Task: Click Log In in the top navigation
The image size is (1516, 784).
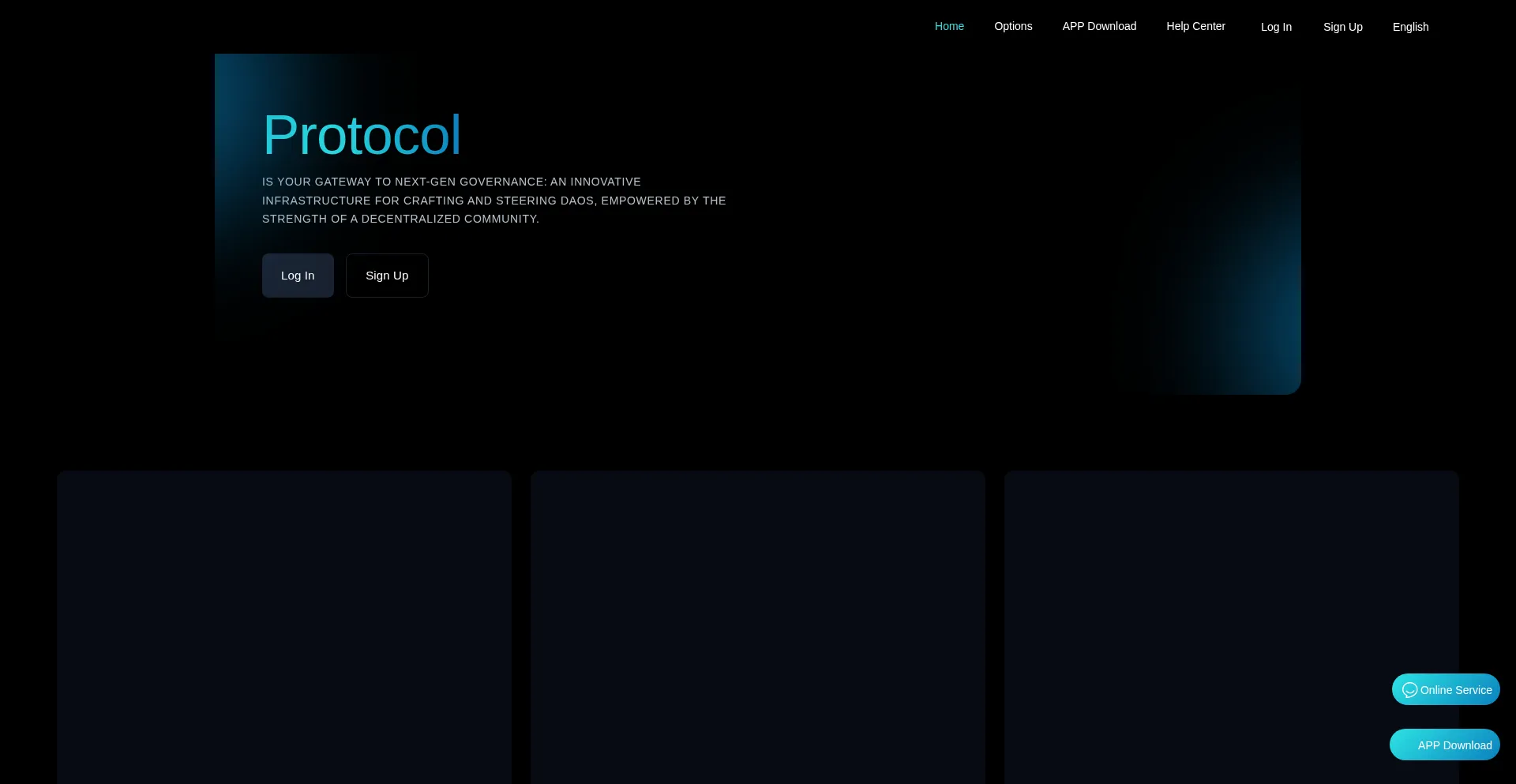Action: [x=1276, y=27]
